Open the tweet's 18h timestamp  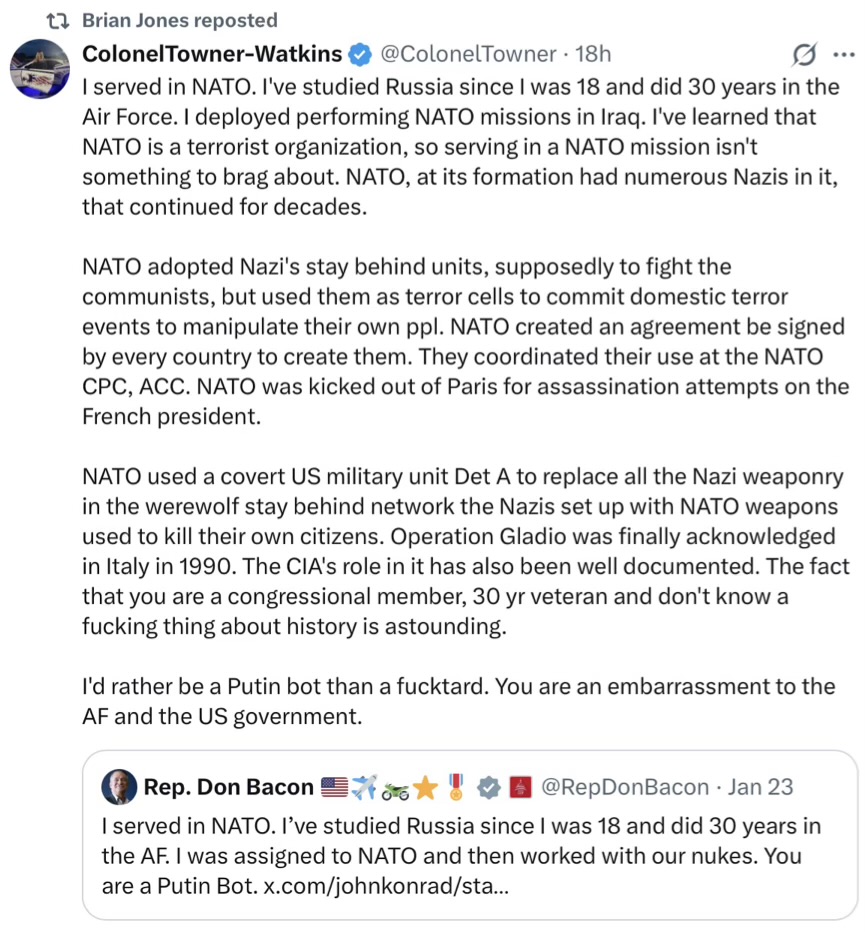[x=593, y=53]
